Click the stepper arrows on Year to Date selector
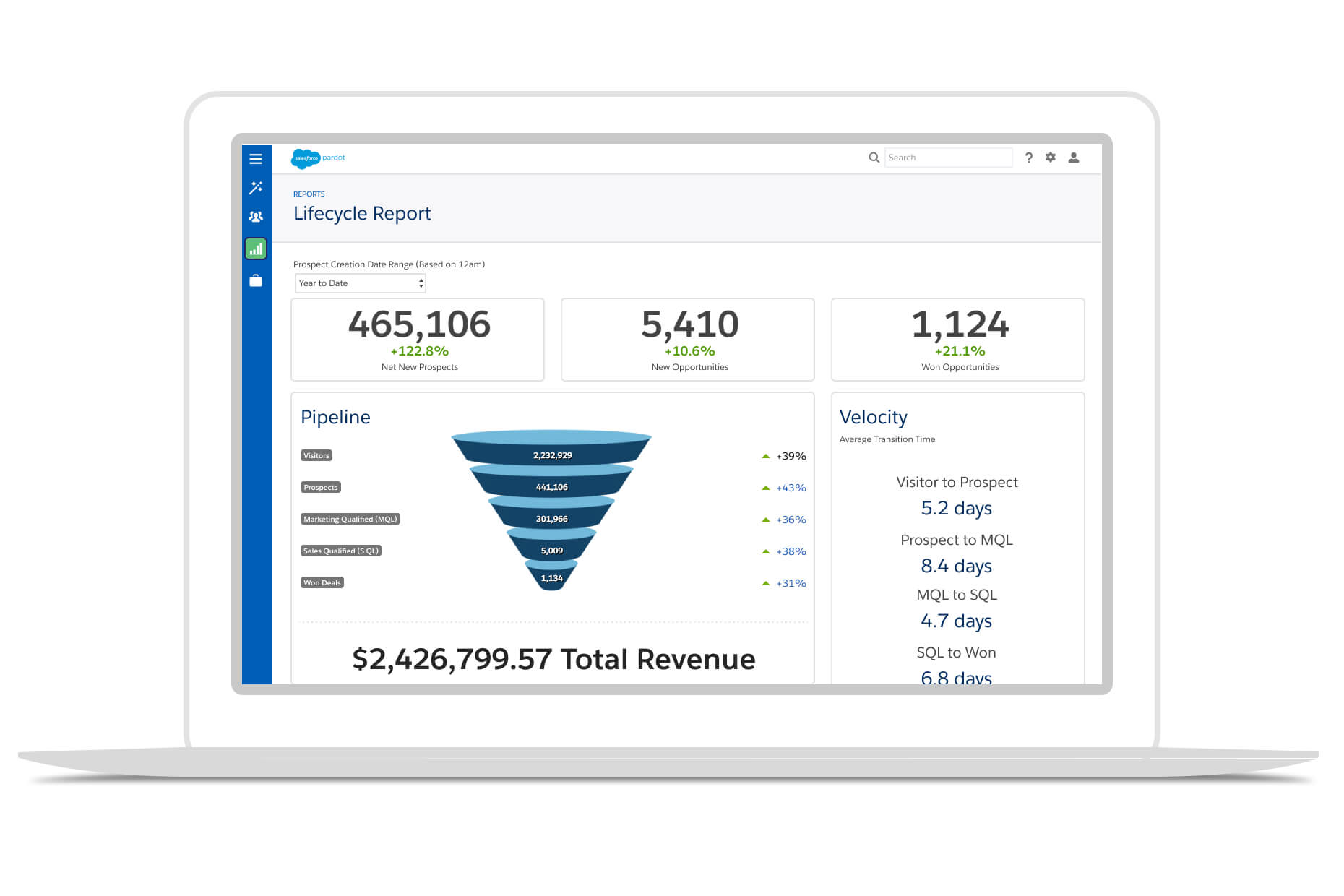The width and height of the screenshot is (1344, 896). pos(420,283)
